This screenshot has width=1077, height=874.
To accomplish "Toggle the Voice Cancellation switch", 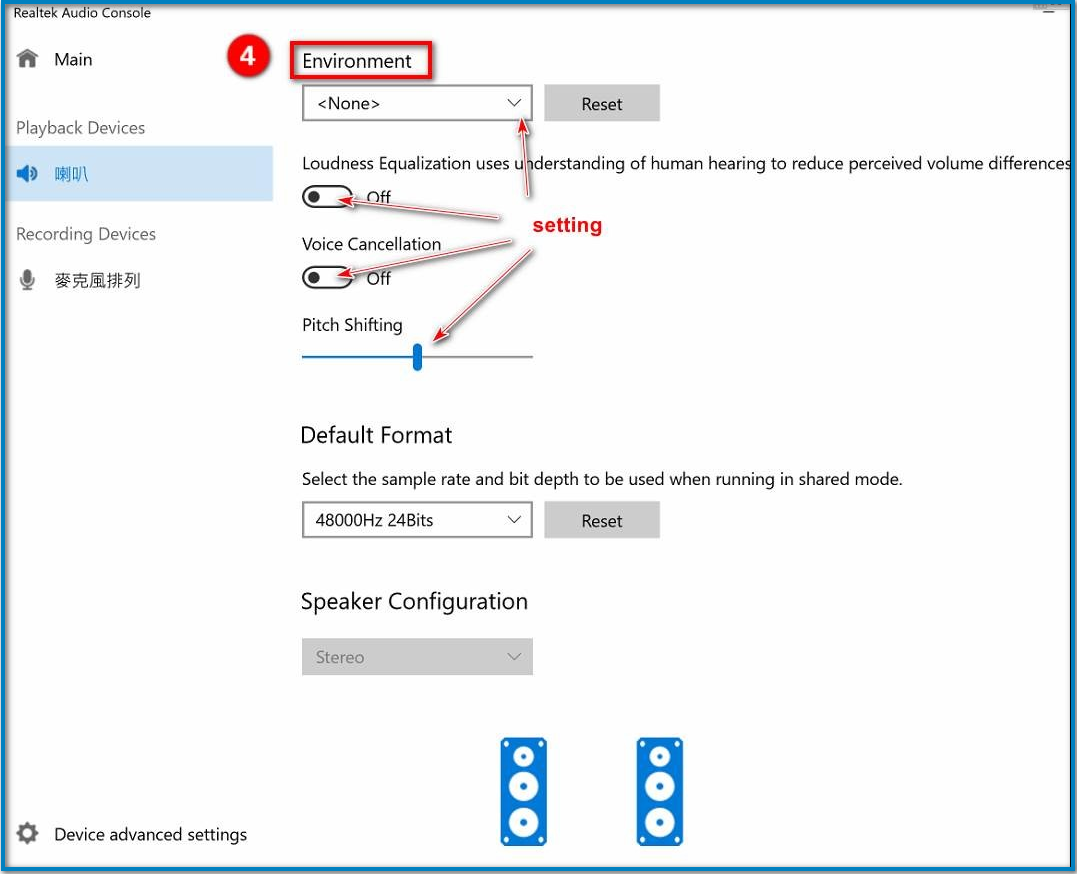I will (327, 278).
